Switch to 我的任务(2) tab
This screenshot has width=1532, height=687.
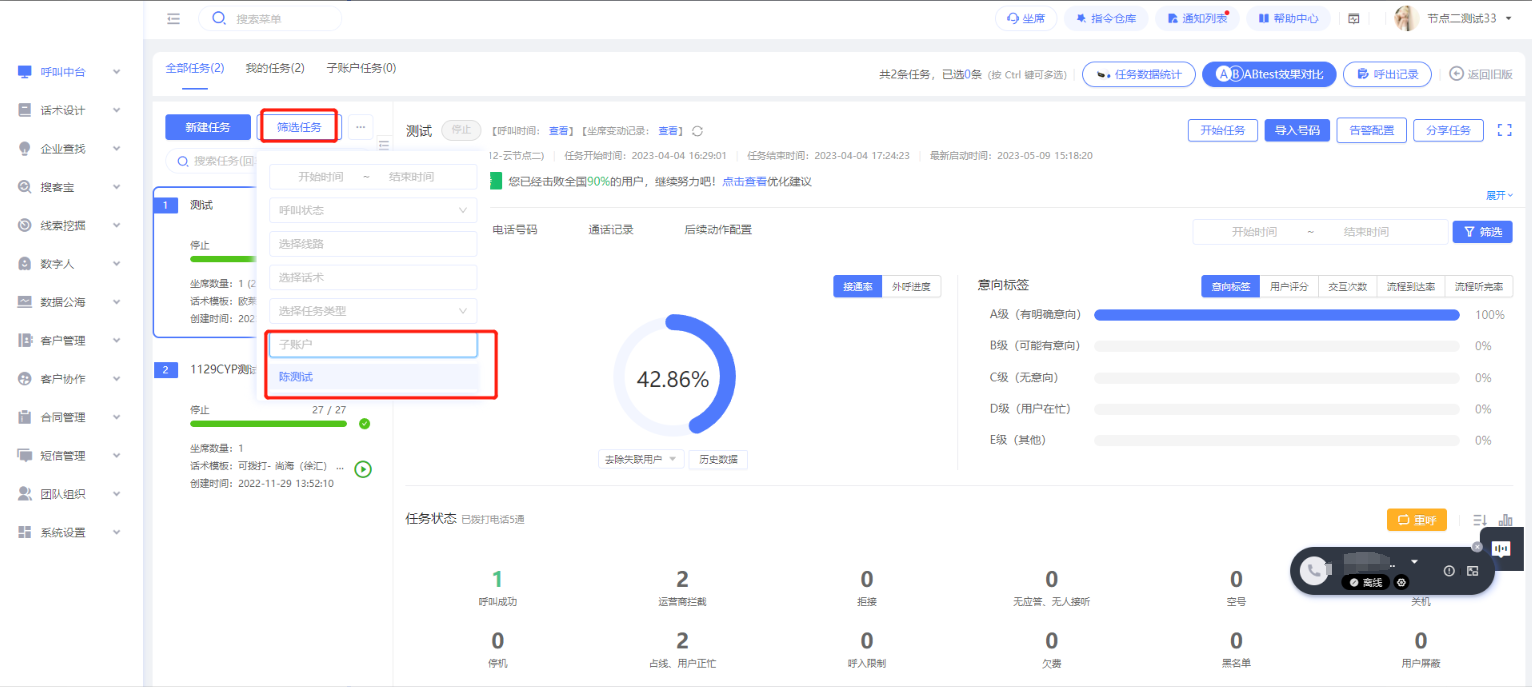coord(275,68)
